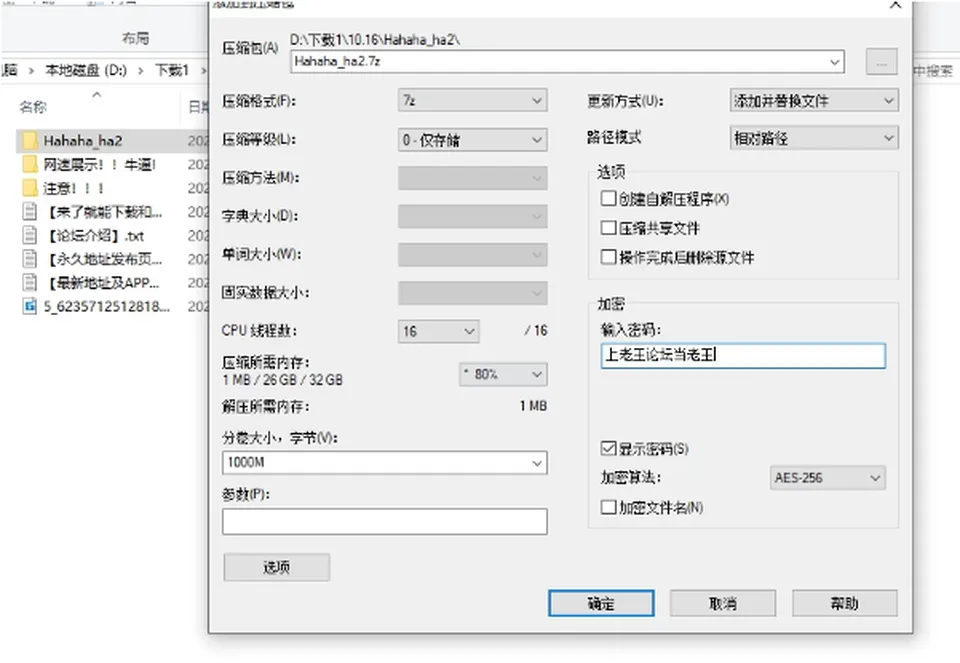Click the 取消 button
Screen dimensions: 960x663
(722, 604)
